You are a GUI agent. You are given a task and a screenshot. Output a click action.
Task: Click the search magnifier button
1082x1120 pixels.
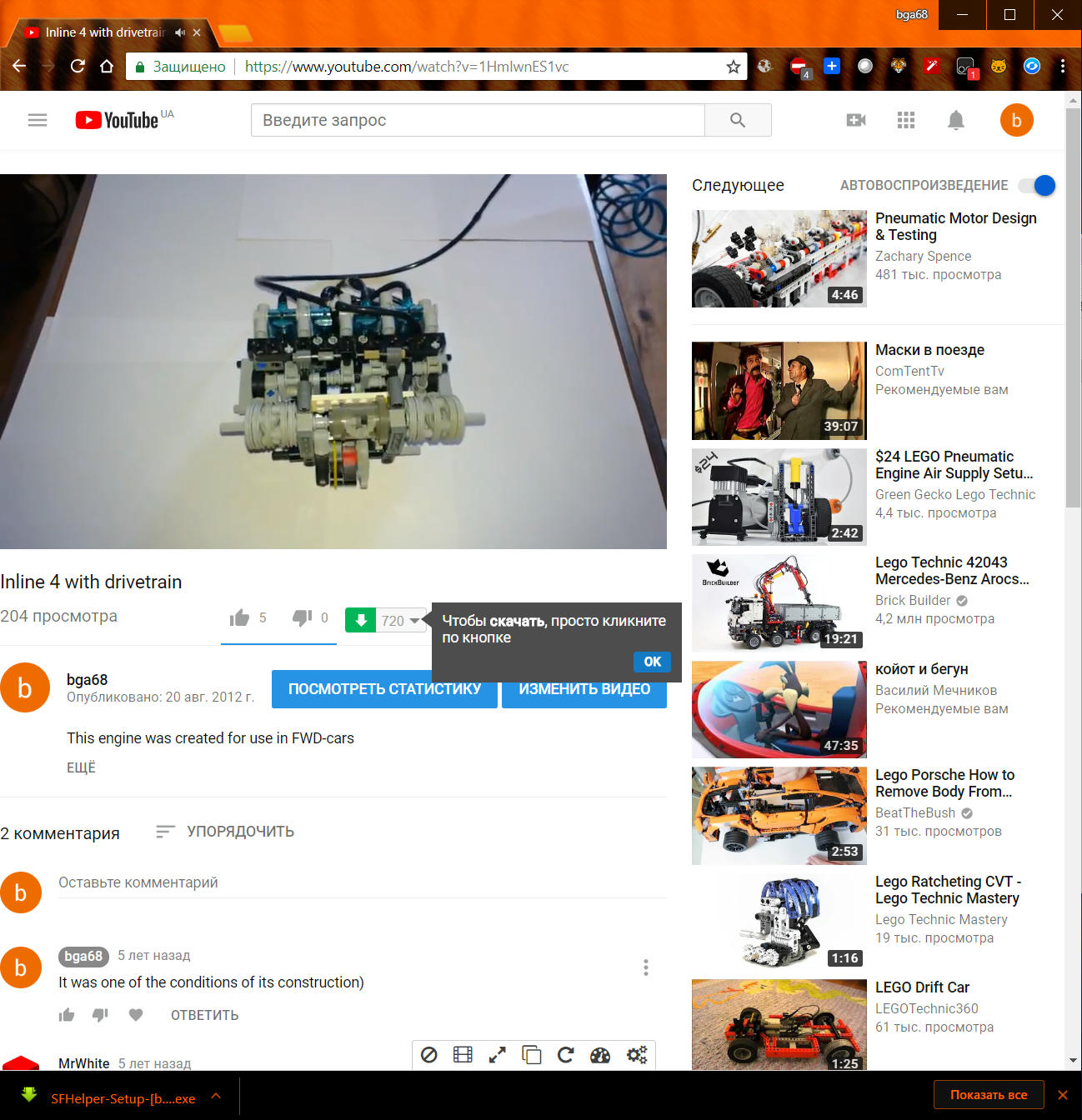point(738,120)
